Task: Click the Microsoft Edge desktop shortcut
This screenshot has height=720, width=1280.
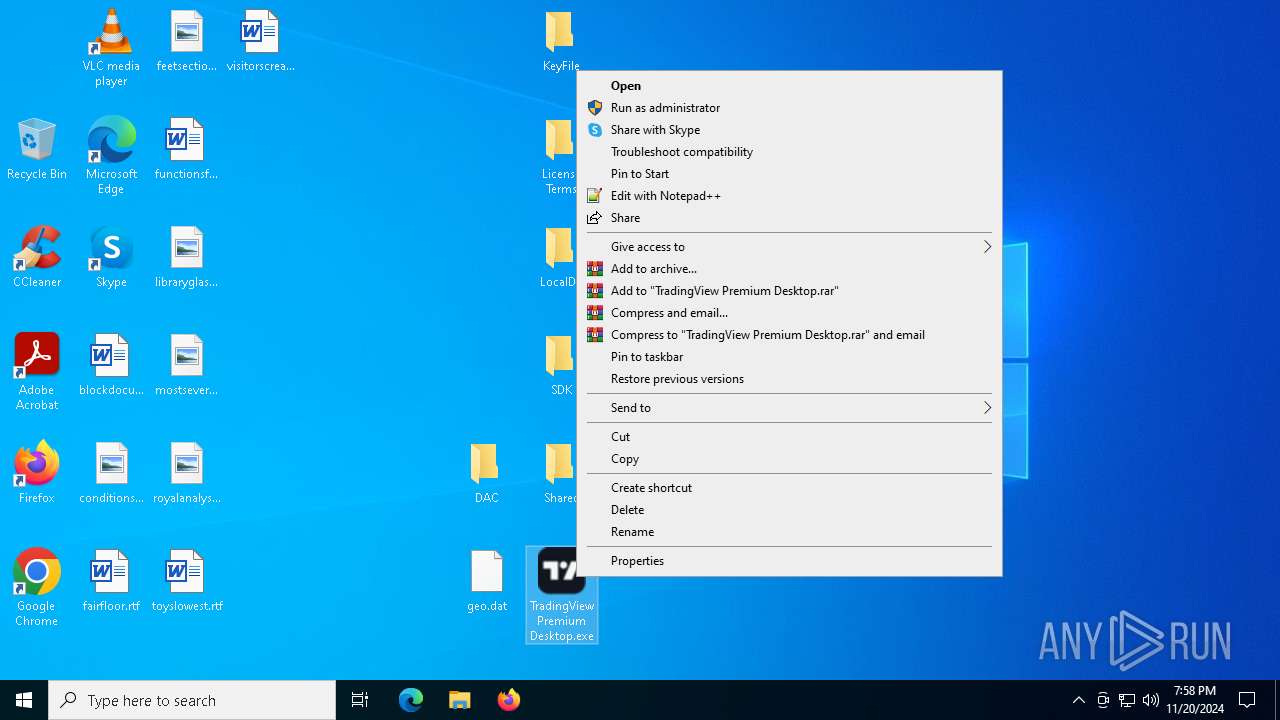Action: click(111, 155)
